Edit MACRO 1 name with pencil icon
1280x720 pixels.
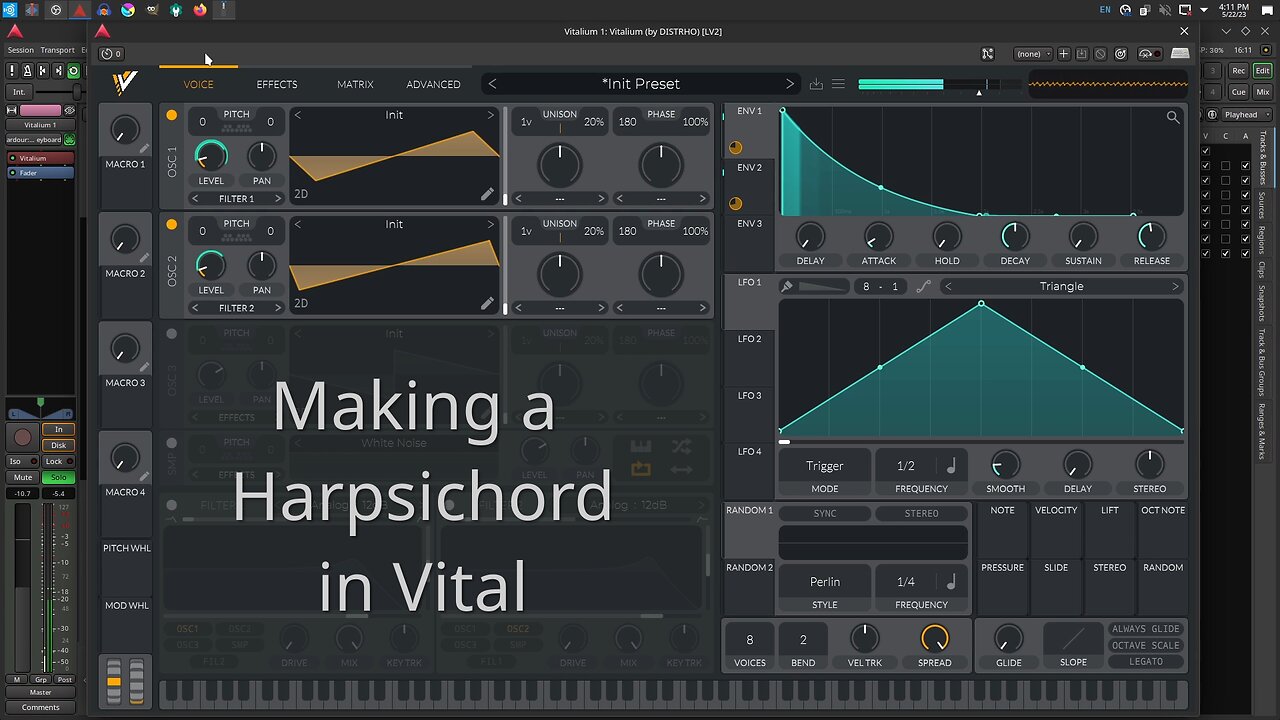144,148
